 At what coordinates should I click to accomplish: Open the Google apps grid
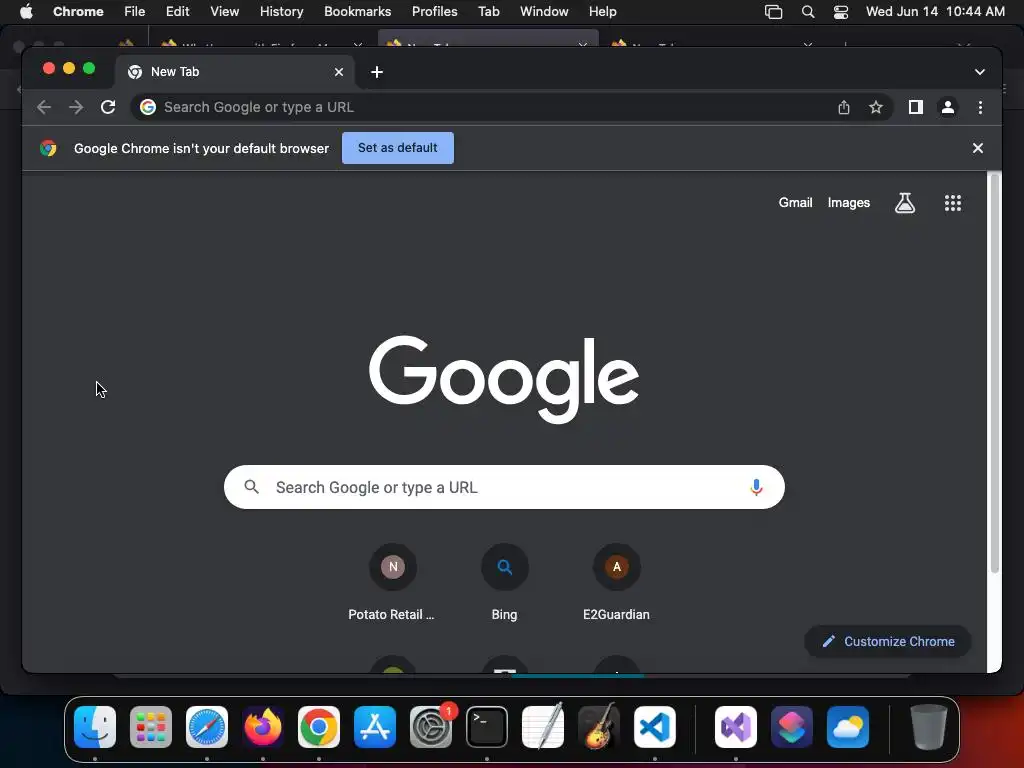click(953, 203)
